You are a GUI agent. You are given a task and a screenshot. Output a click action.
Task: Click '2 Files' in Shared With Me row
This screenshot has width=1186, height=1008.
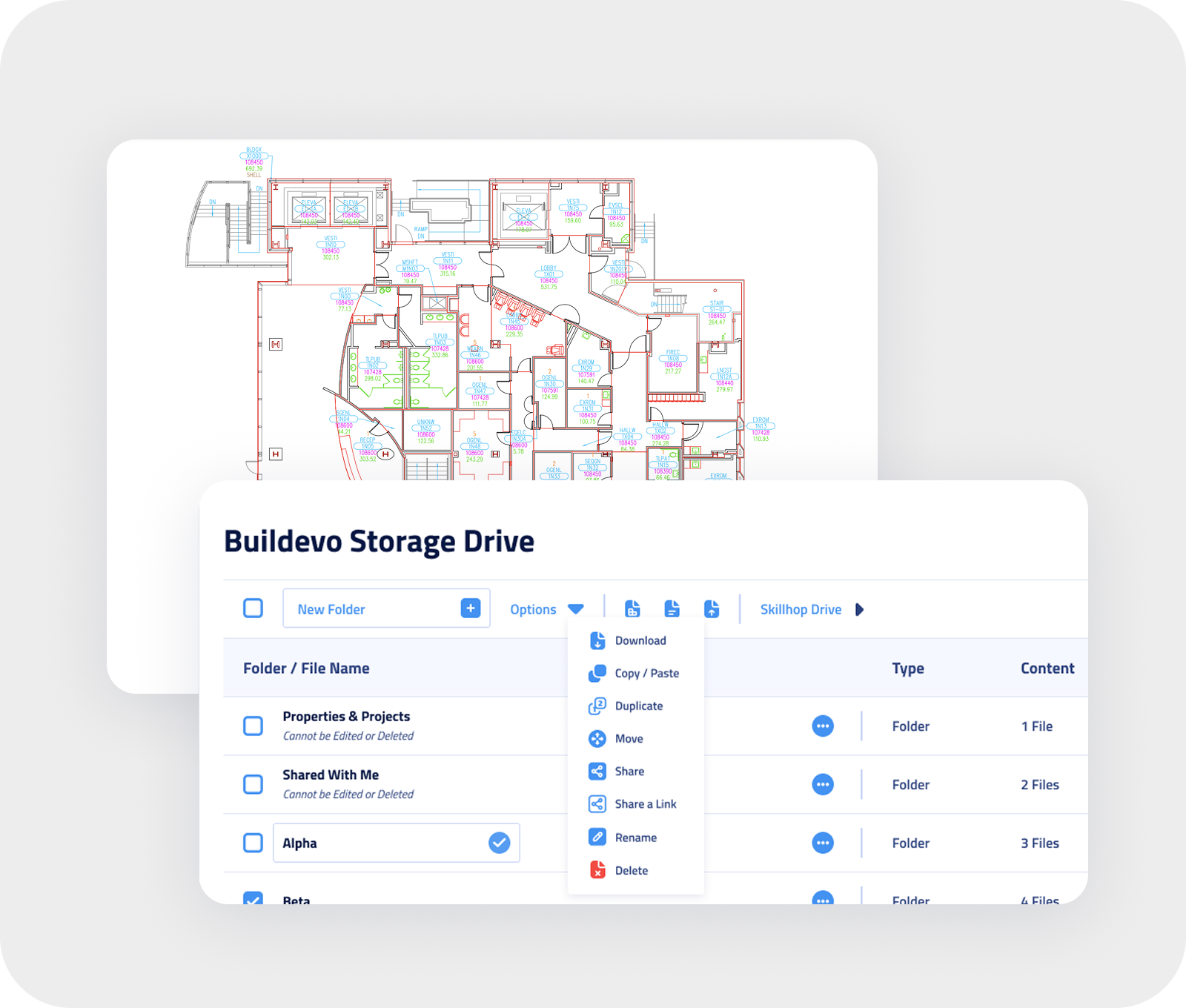pos(1040,784)
